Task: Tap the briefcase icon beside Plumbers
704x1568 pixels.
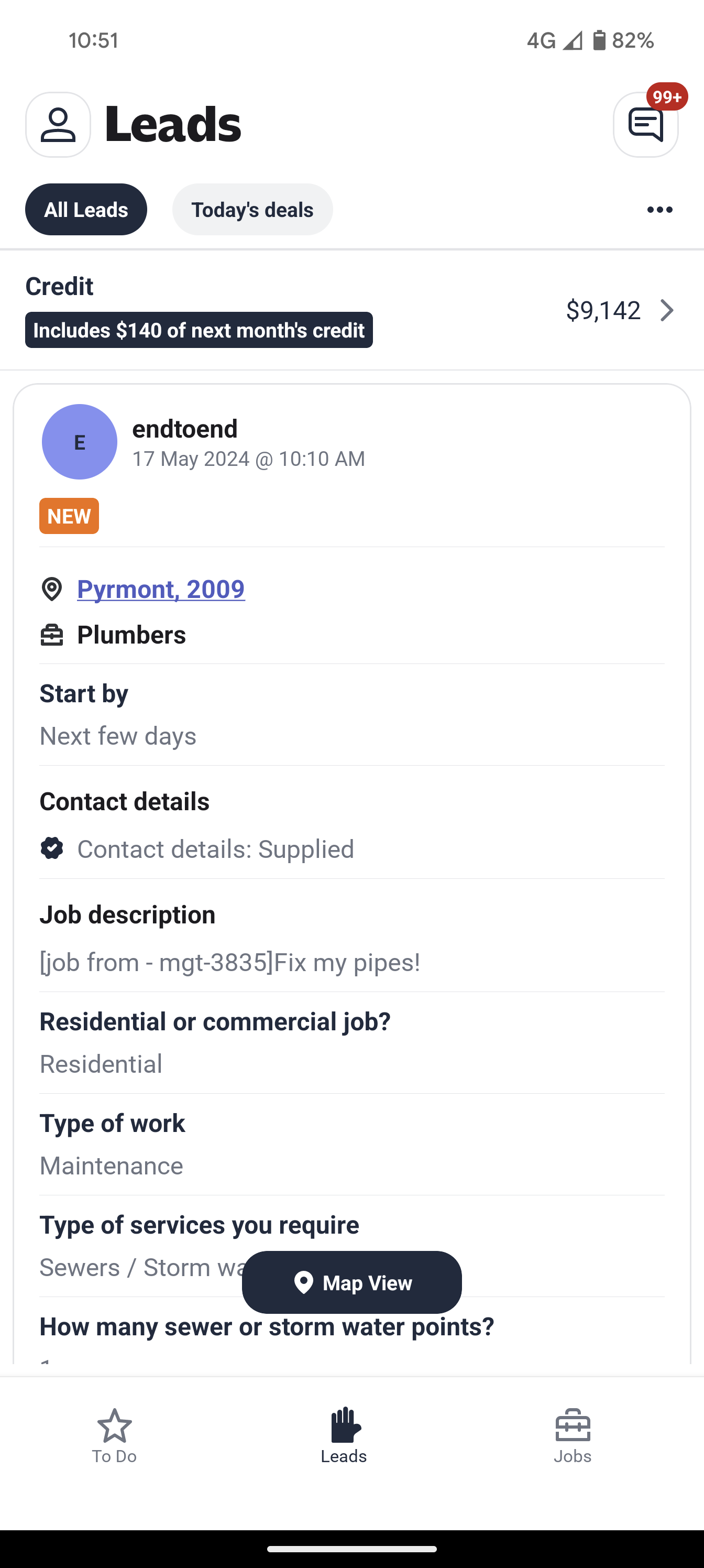Action: tap(52, 636)
